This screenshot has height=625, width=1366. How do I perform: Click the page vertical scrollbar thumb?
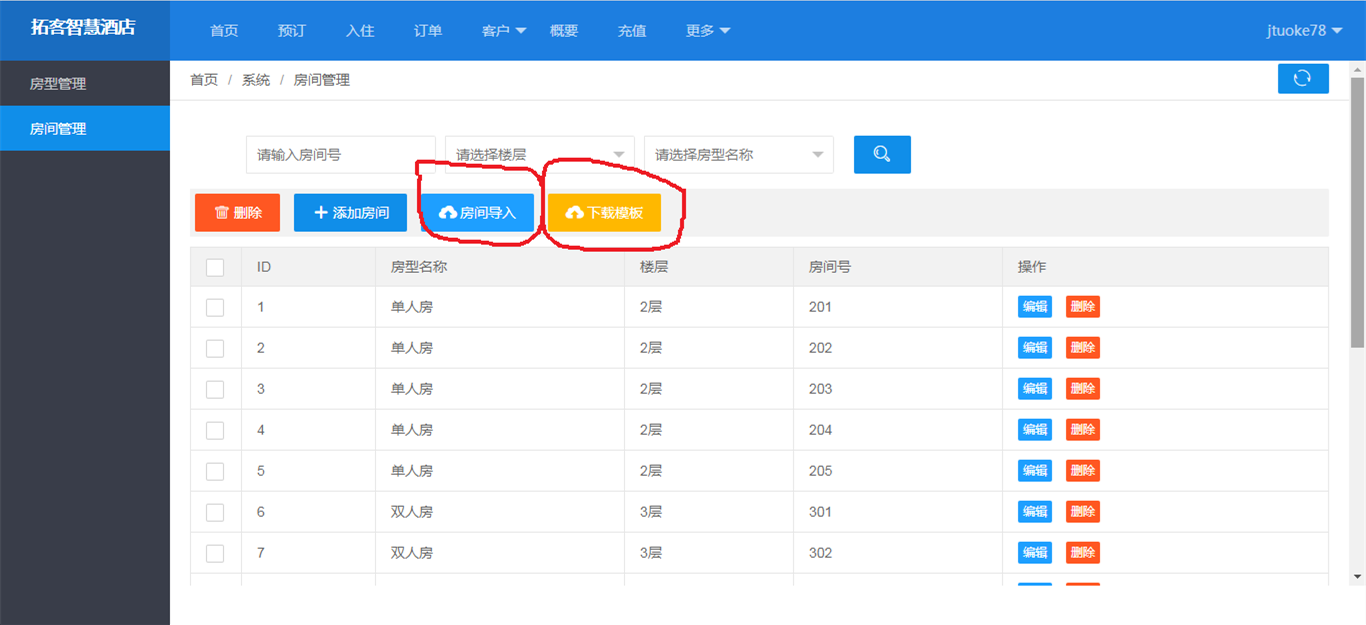pos(1357,213)
